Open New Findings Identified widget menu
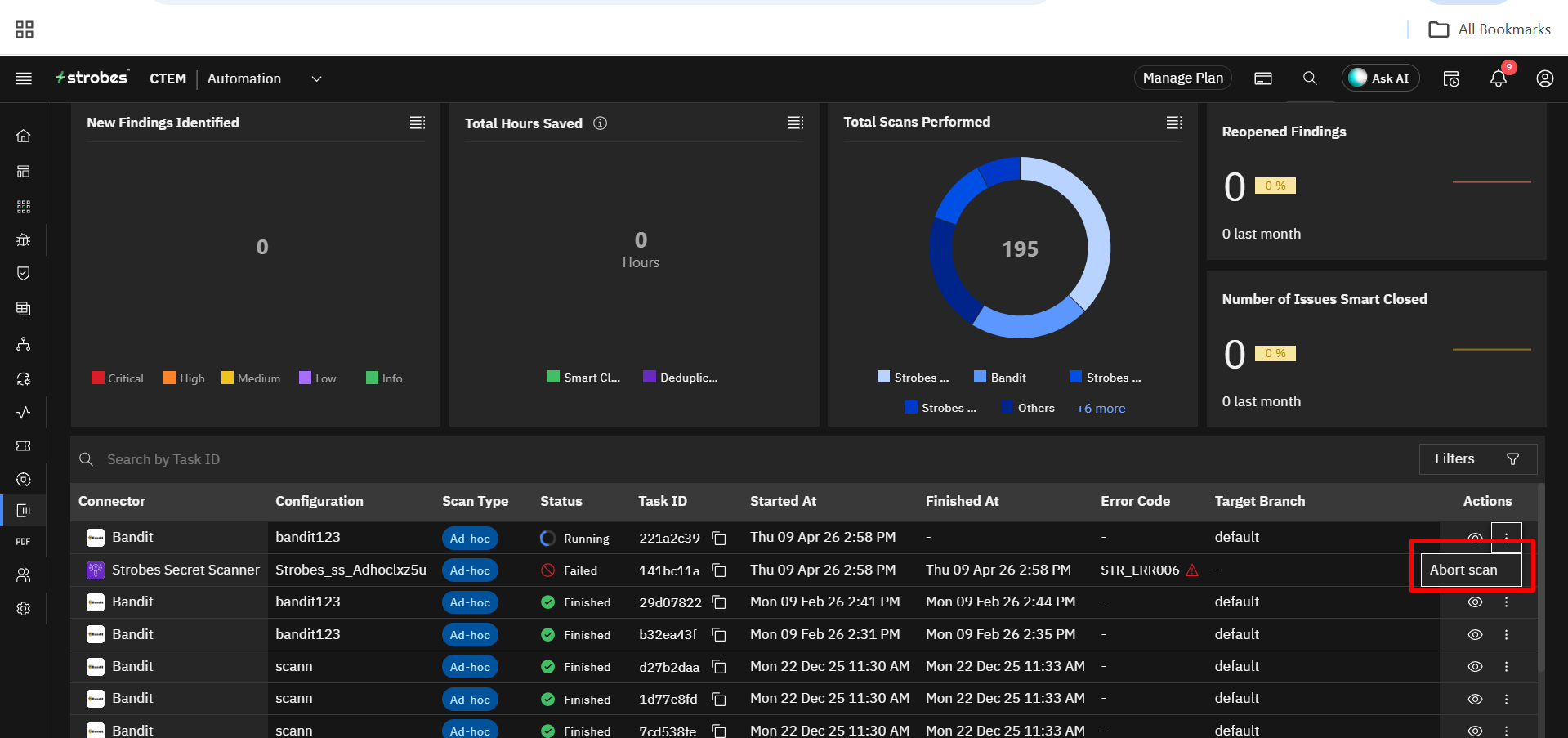Viewport: 1568px width, 738px height. pyautogui.click(x=418, y=123)
